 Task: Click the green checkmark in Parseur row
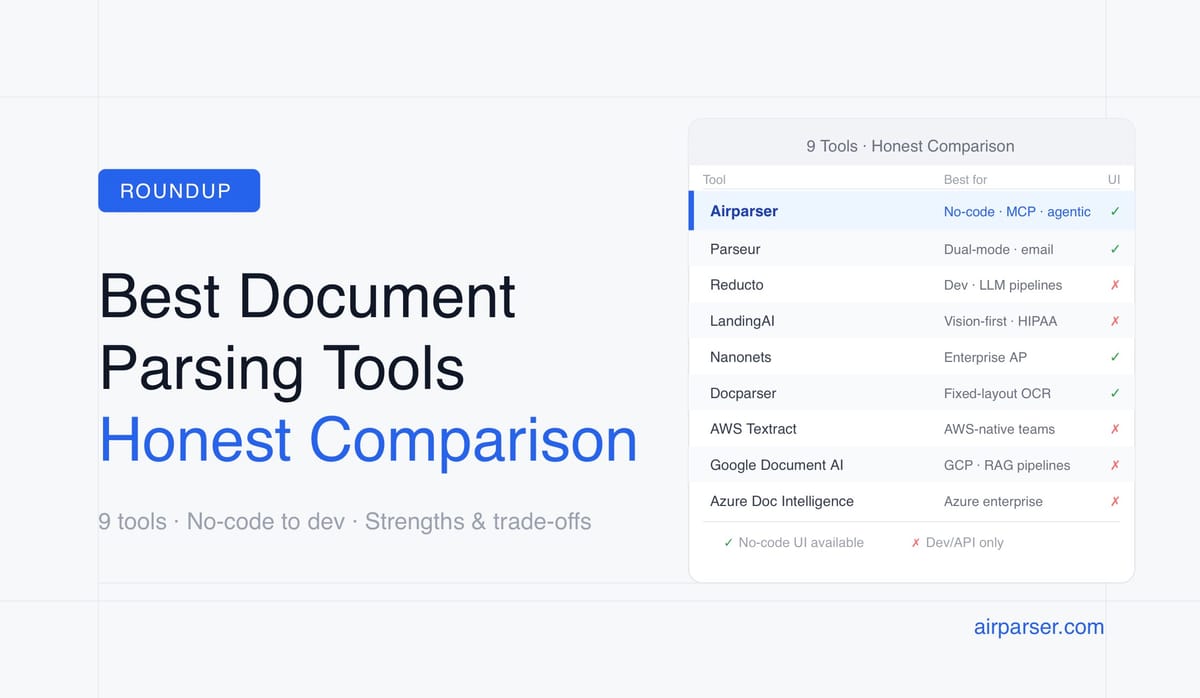point(1115,249)
